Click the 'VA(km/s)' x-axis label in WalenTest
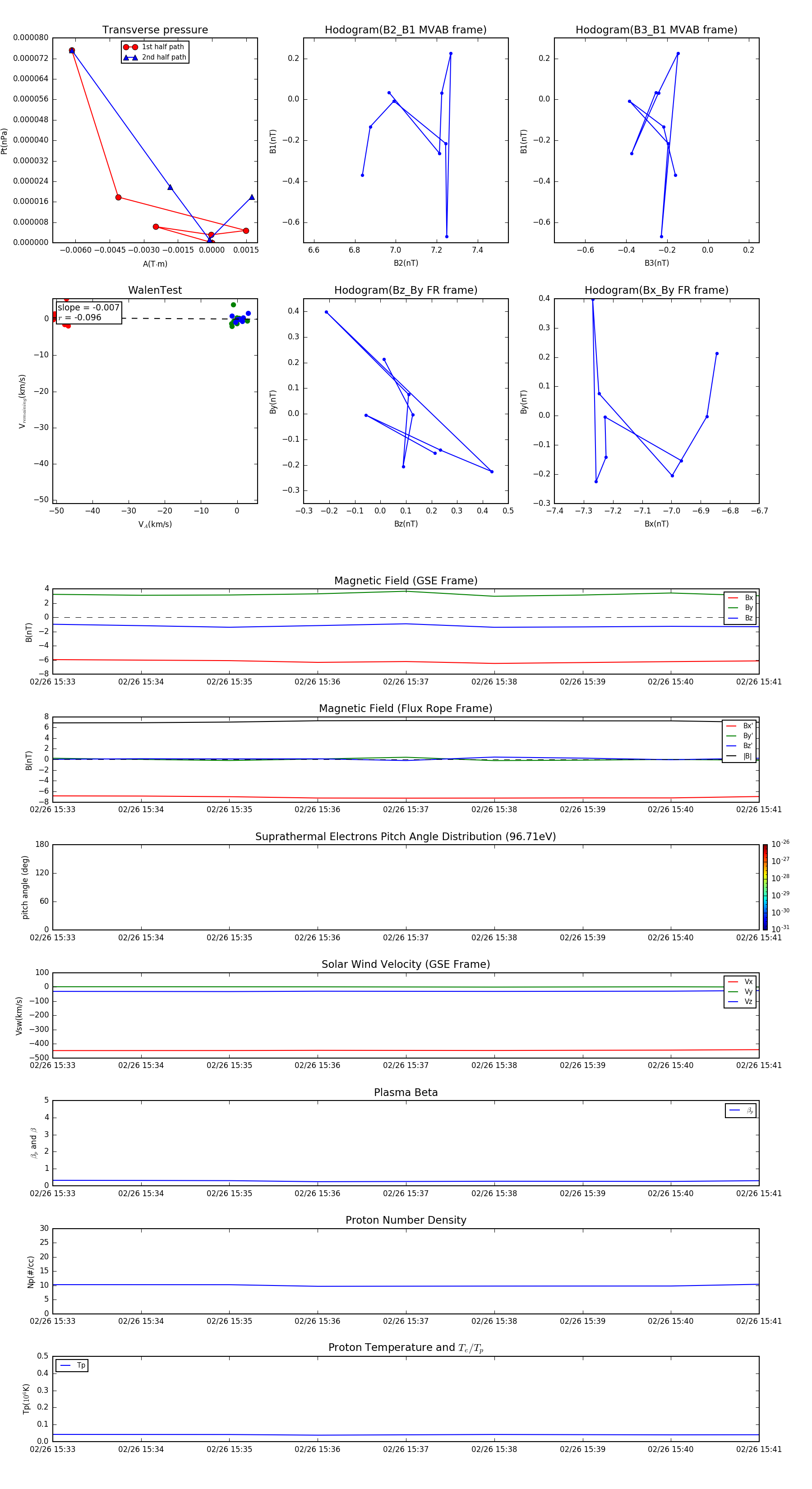 click(x=155, y=524)
